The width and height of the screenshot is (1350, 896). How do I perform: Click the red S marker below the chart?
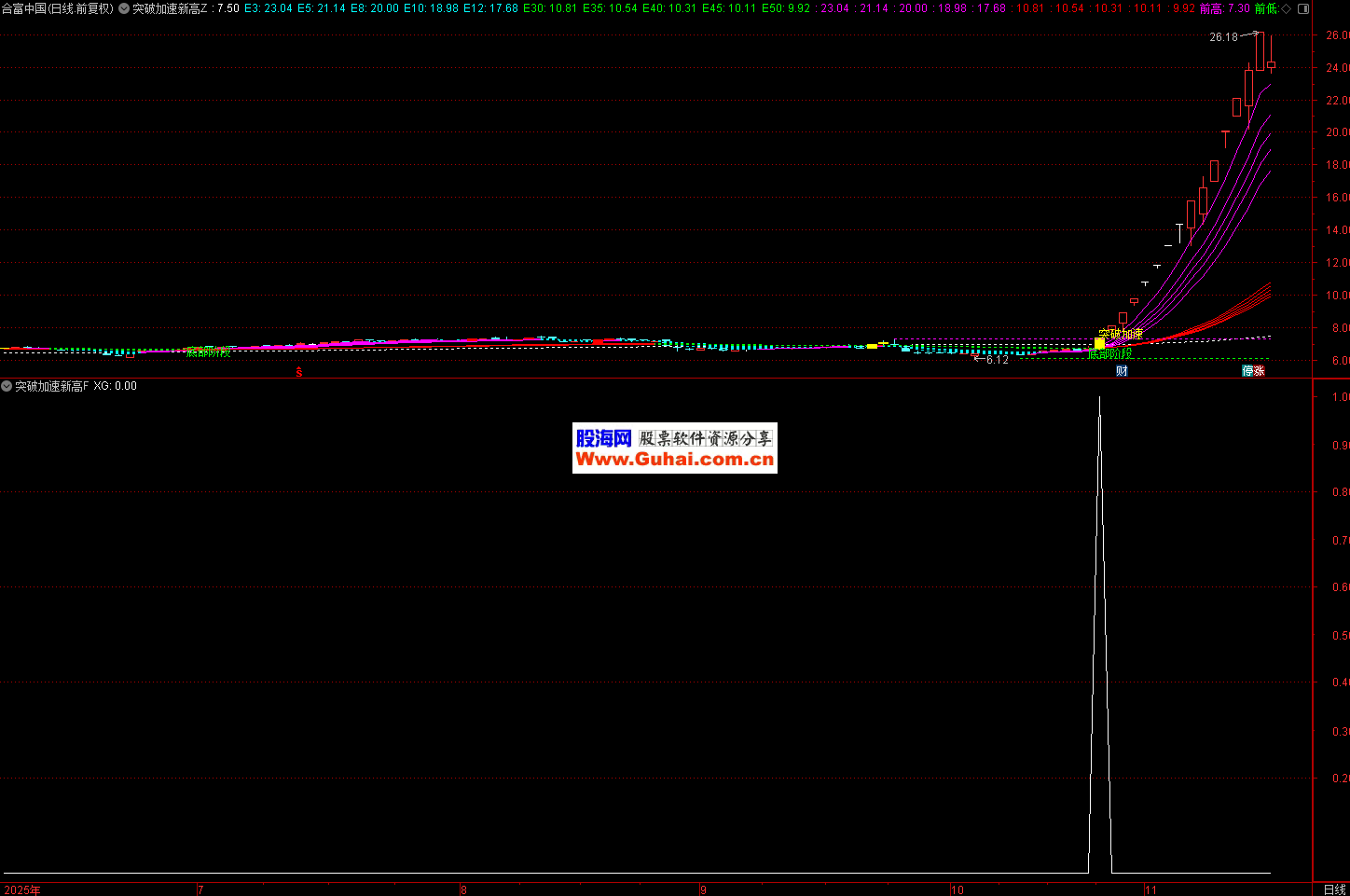(299, 372)
